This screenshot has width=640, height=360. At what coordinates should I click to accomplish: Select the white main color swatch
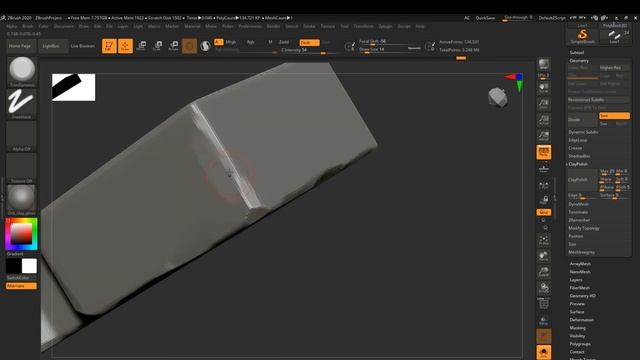29,266
